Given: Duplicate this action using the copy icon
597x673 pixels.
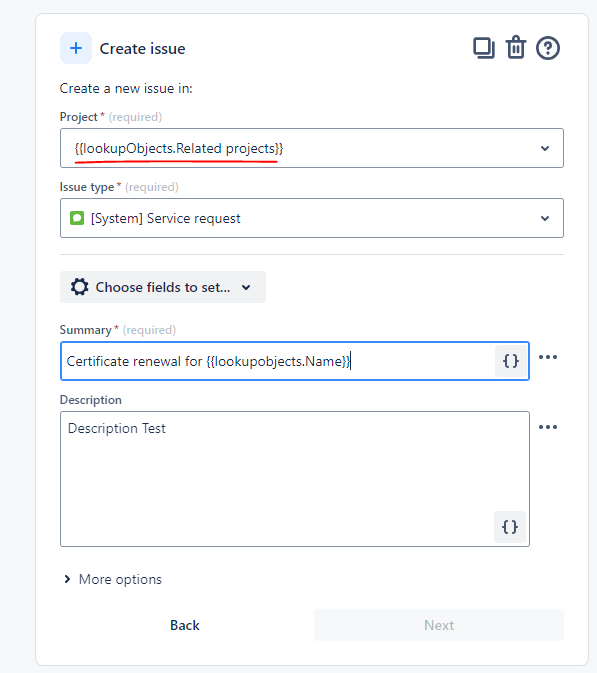Looking at the screenshot, I should (484, 48).
